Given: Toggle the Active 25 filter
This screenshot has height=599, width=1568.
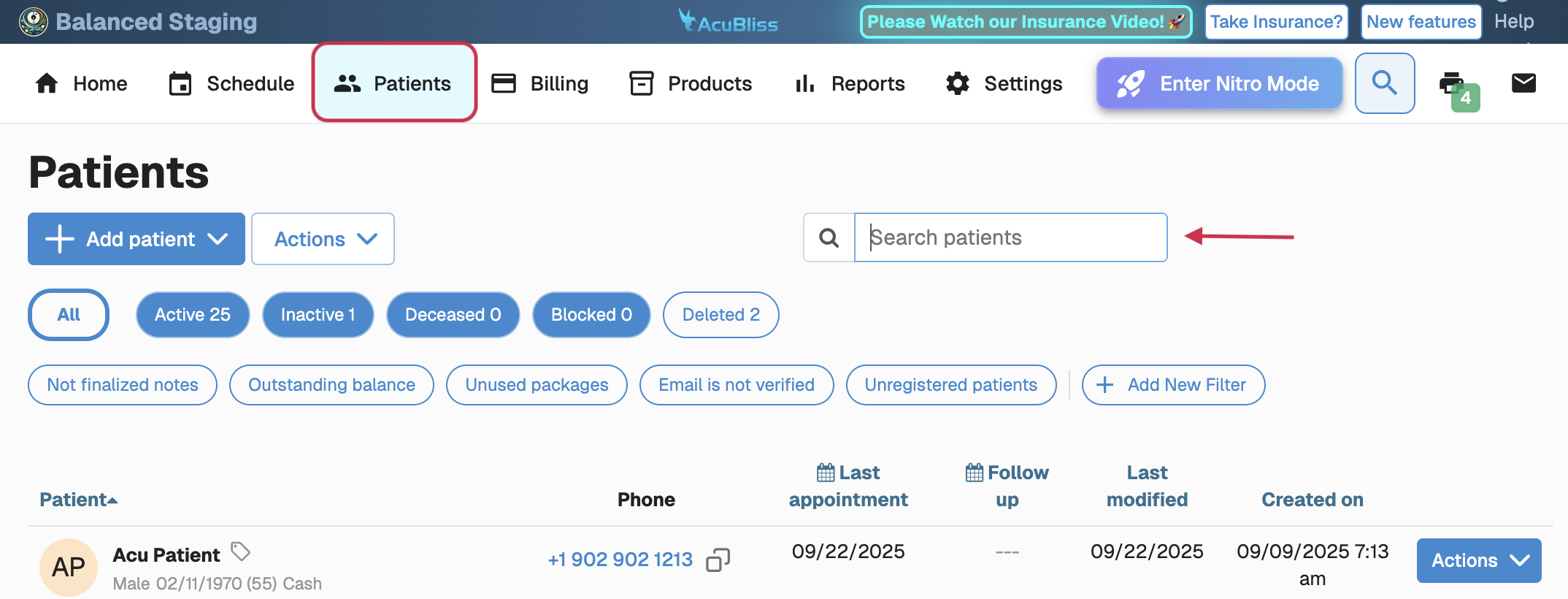Looking at the screenshot, I should 193,315.
